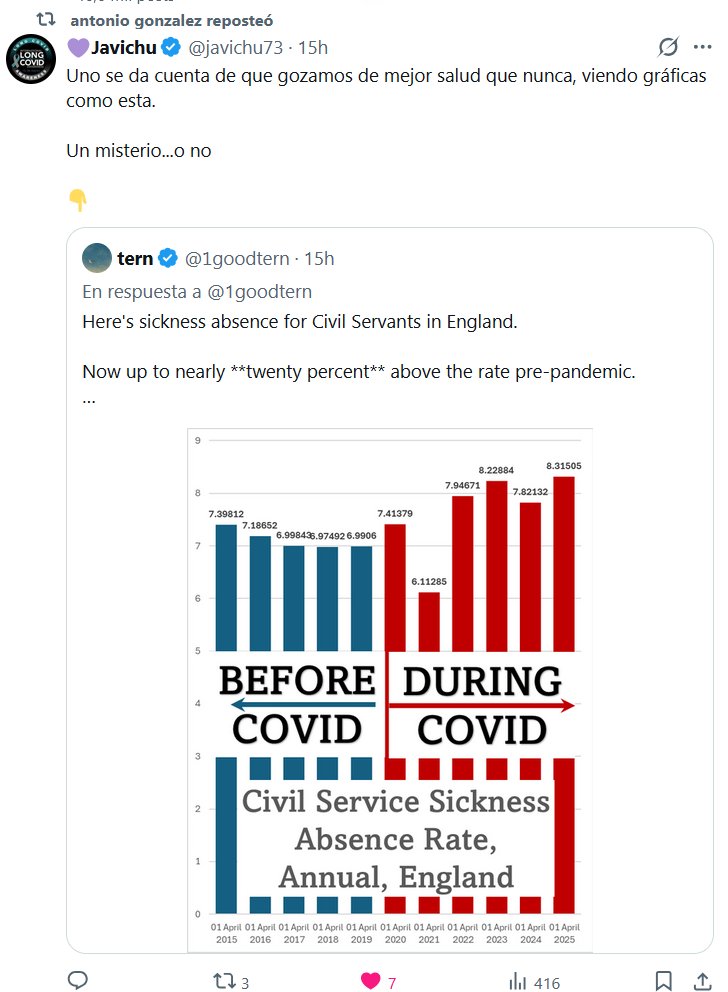
Task: Click the repost icon showing 3 reposts
Action: [x=224, y=981]
